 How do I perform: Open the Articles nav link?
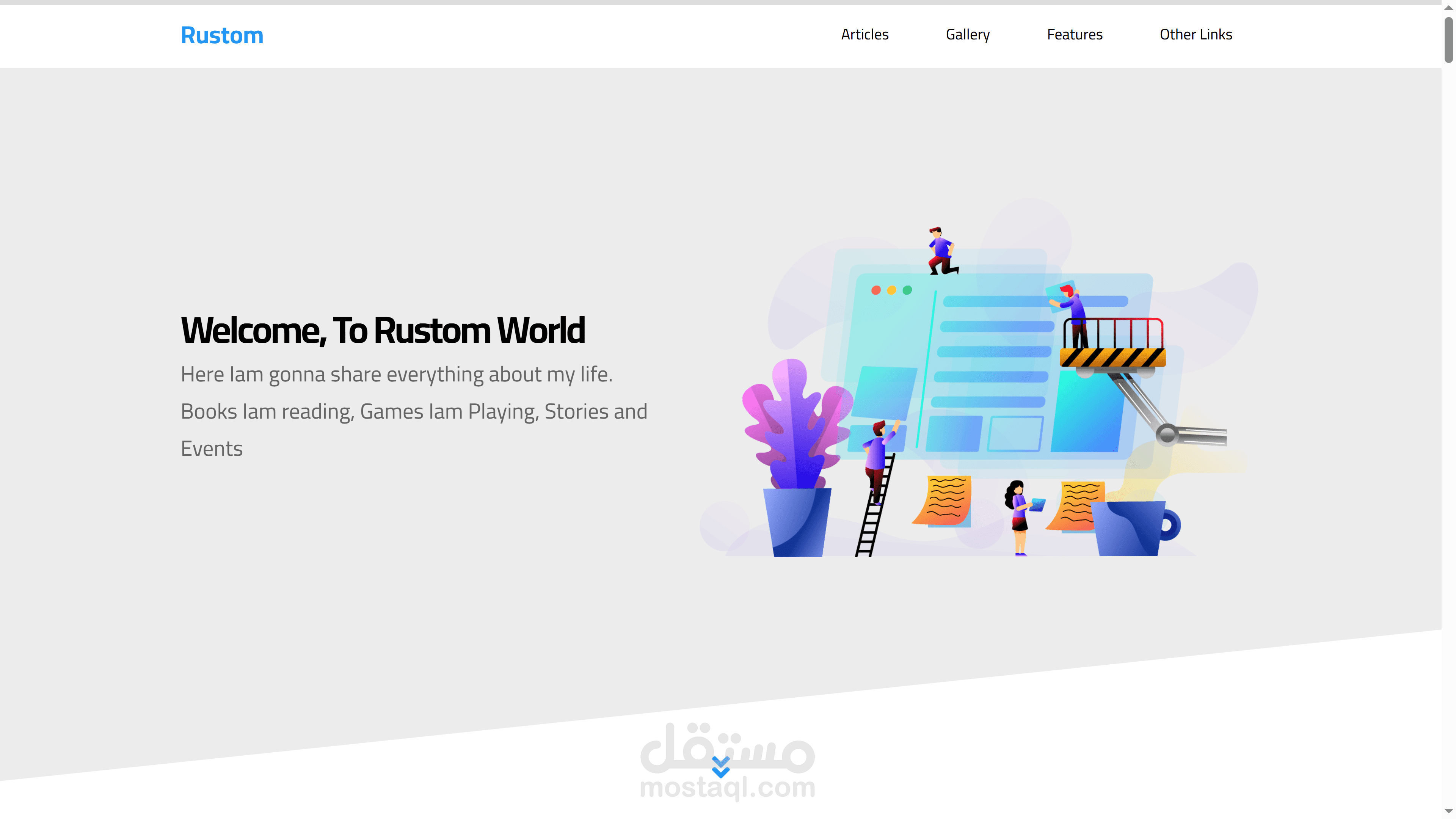click(x=865, y=35)
